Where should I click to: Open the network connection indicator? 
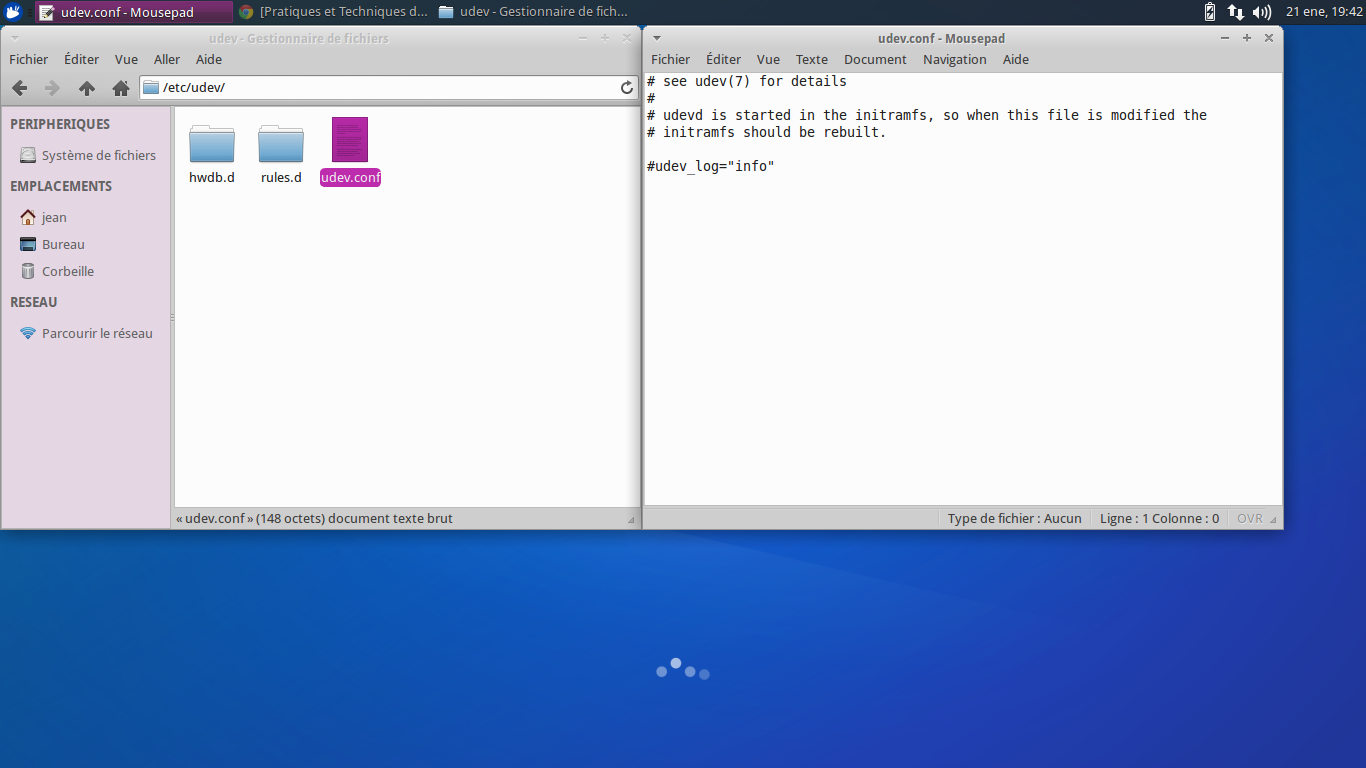[1236, 12]
